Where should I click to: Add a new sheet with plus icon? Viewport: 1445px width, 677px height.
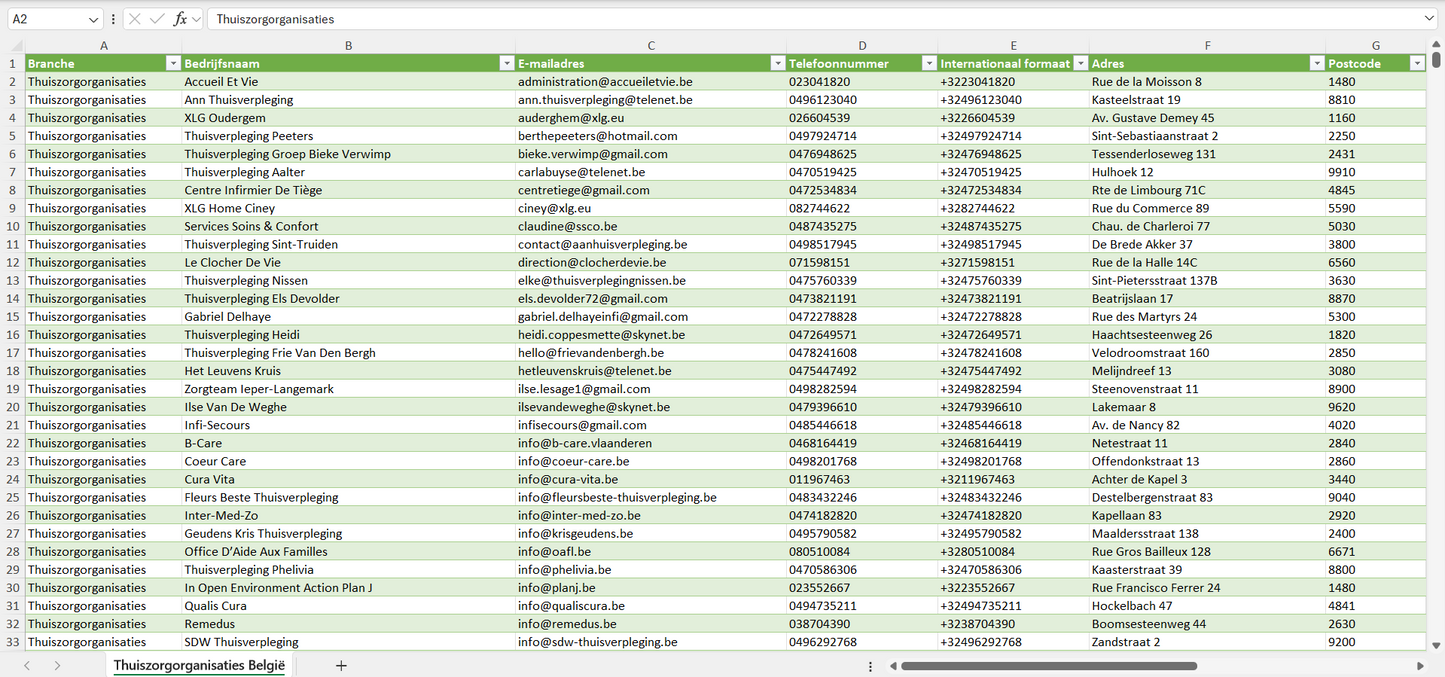click(341, 665)
